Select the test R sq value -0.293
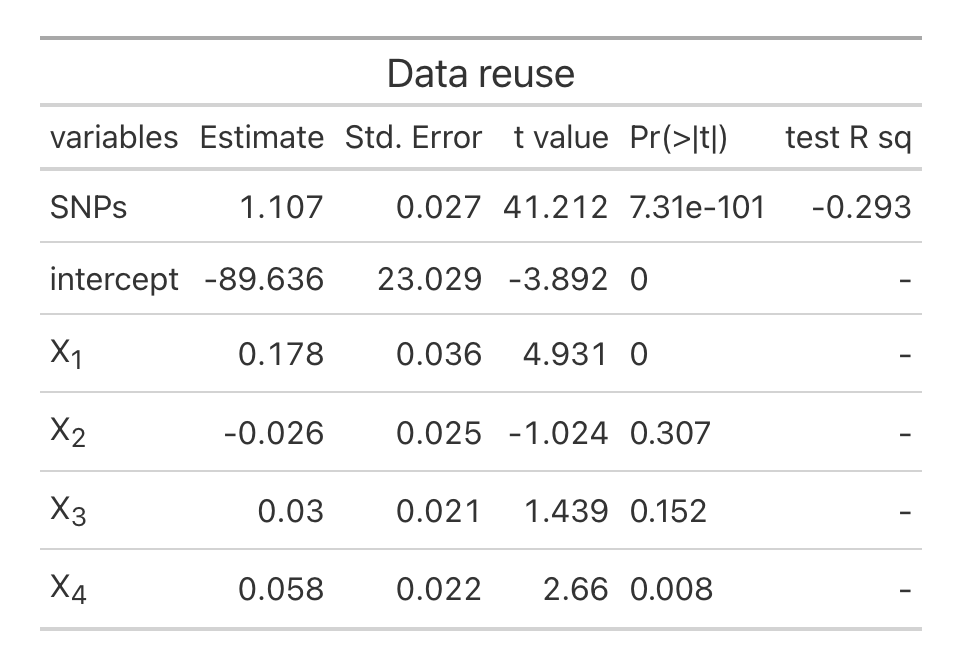Image resolution: width=962 pixels, height=666 pixels. [863, 207]
